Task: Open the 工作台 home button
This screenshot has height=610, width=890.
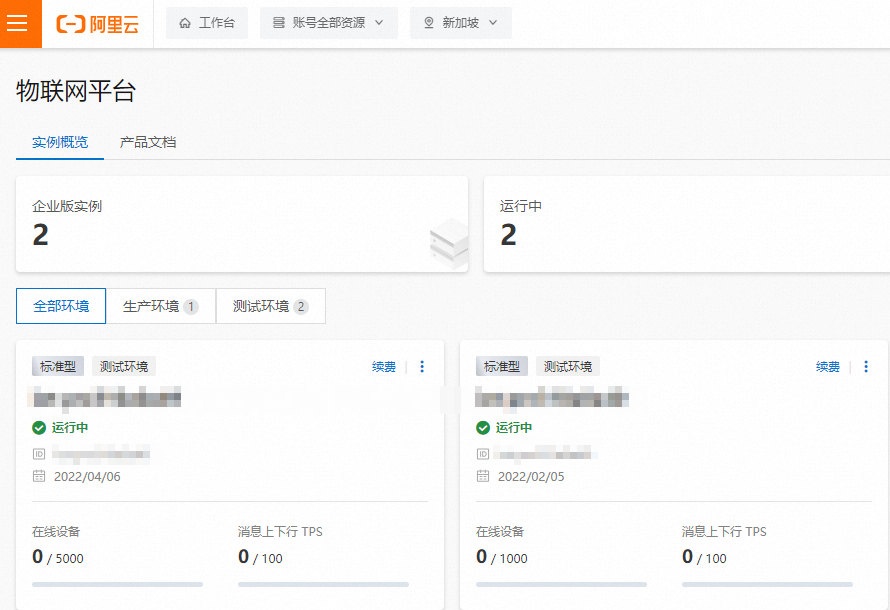Action: (x=207, y=23)
